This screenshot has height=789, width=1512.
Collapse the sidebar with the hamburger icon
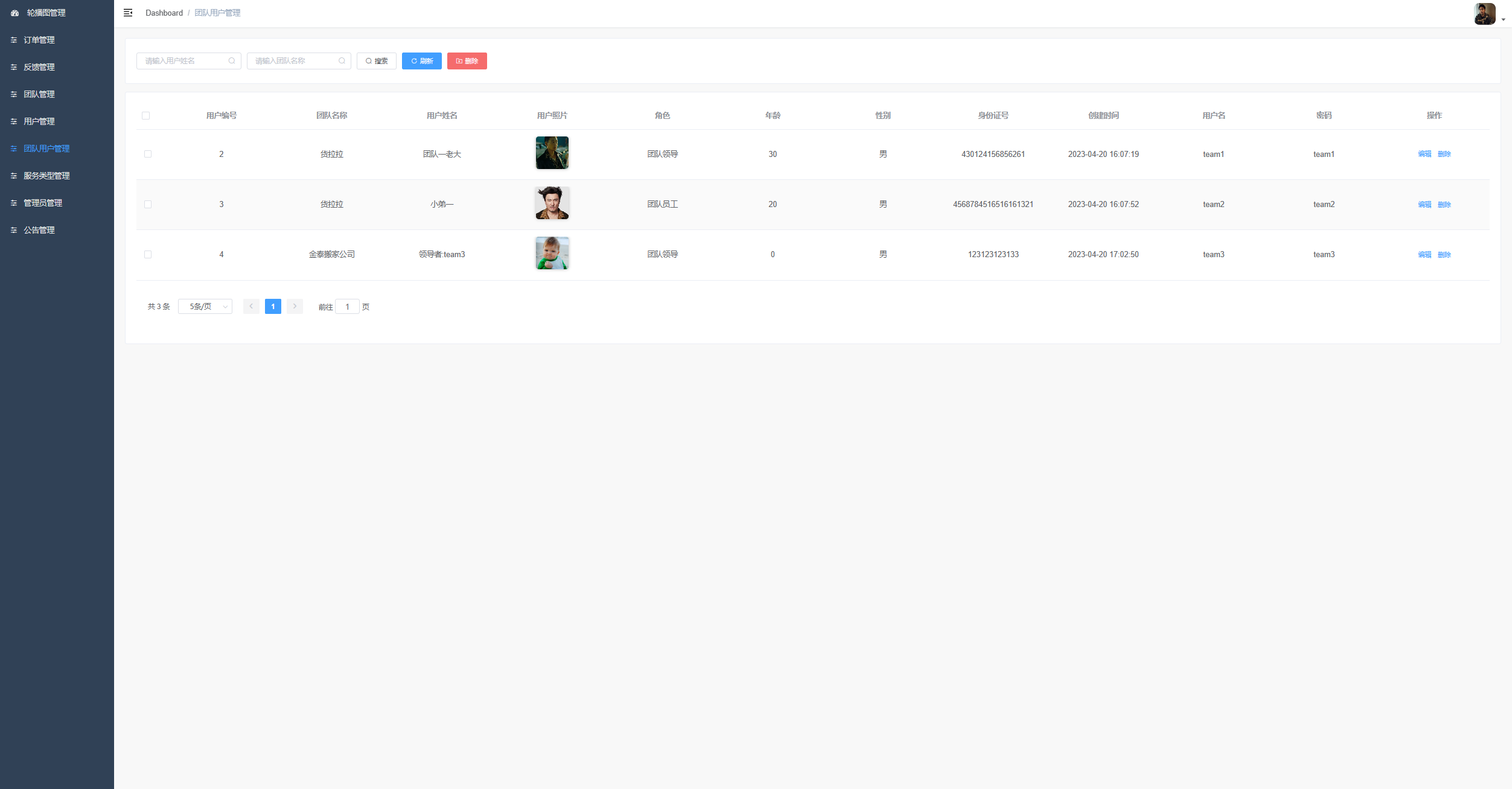[128, 13]
